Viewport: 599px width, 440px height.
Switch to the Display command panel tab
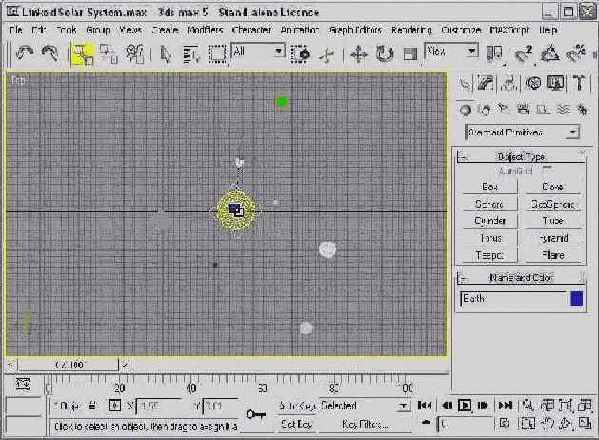[x=556, y=83]
